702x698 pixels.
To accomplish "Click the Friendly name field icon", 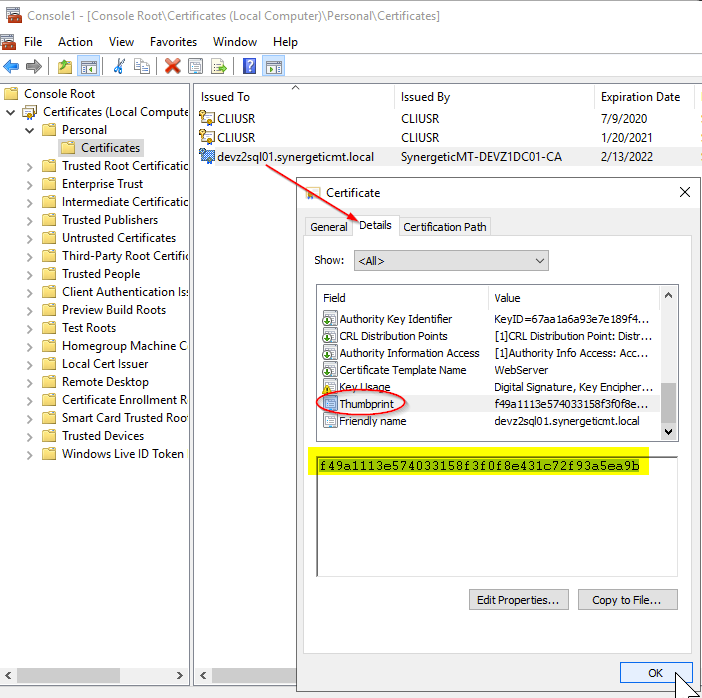I will point(330,421).
